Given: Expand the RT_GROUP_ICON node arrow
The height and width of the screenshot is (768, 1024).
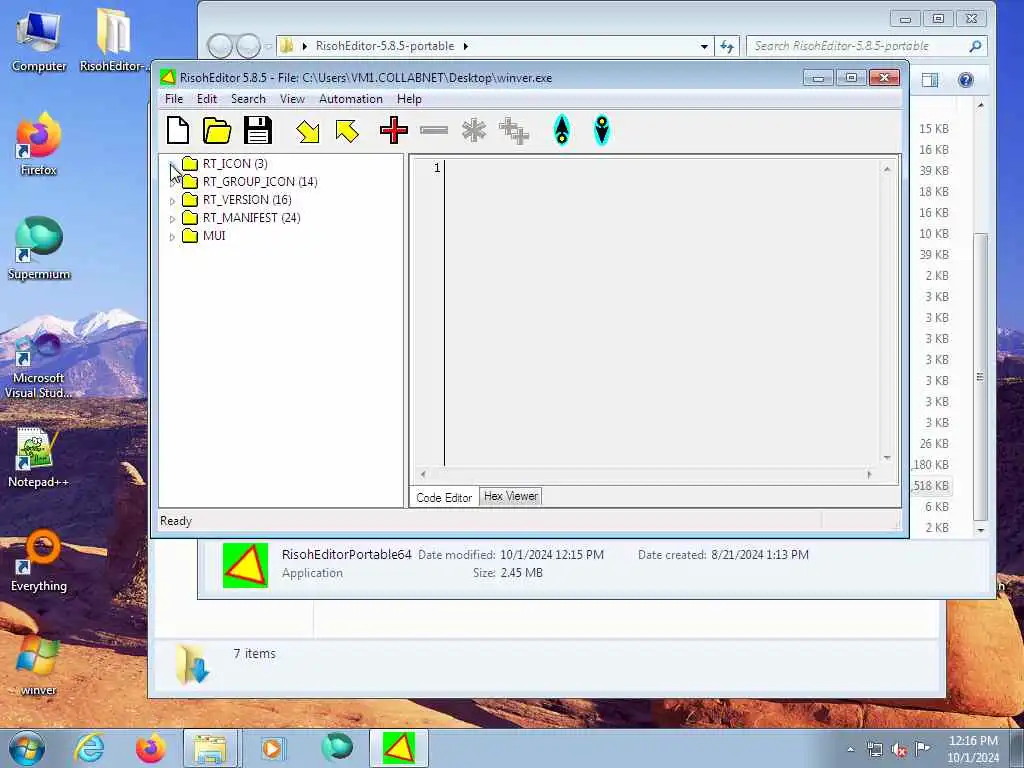Looking at the screenshot, I should click(172, 183).
